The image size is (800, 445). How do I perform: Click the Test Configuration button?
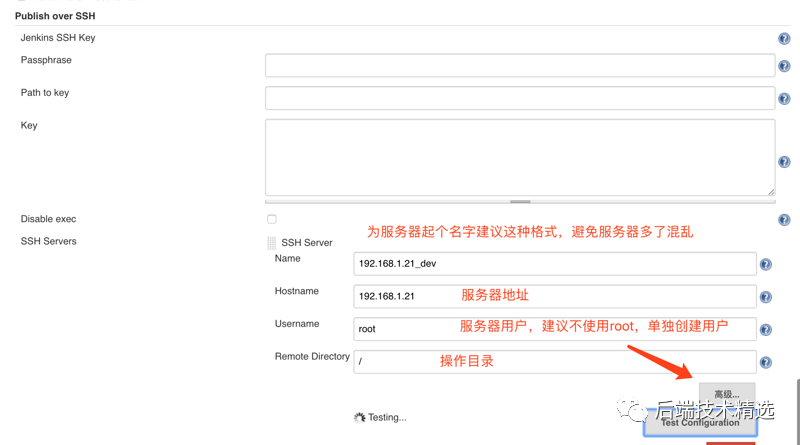(700, 423)
